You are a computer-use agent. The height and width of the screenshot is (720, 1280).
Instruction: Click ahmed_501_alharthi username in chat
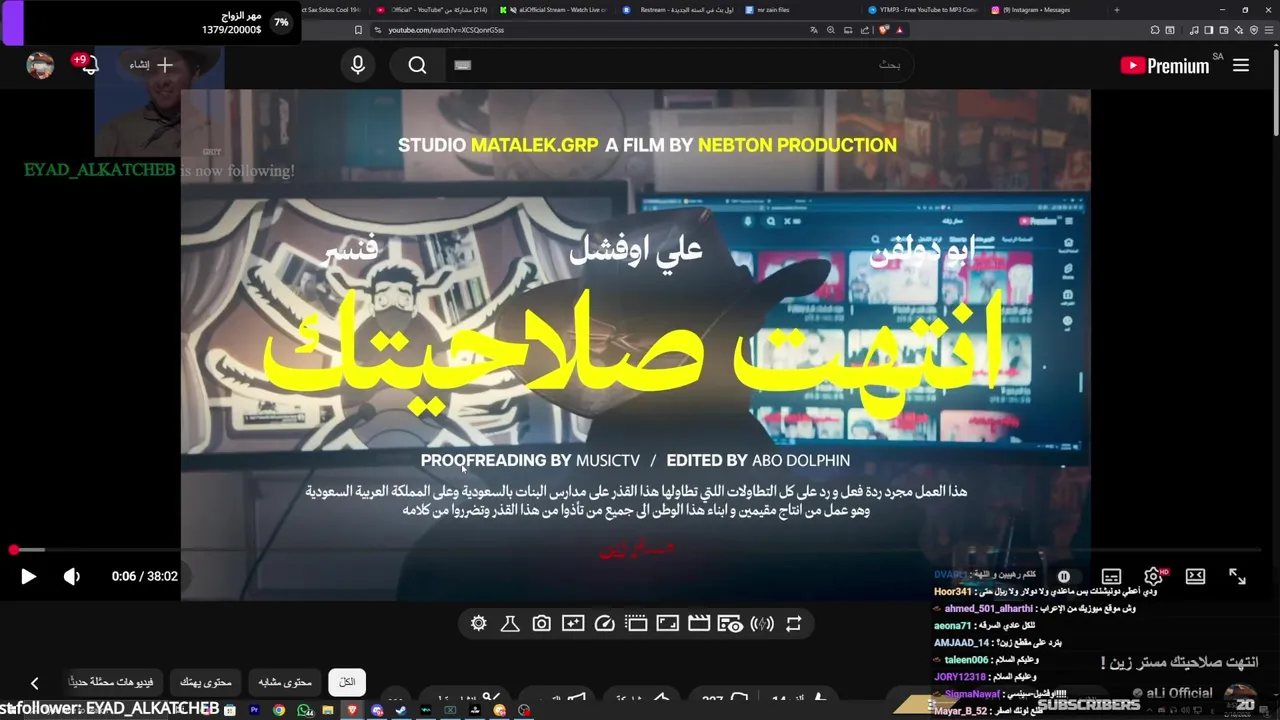pos(990,609)
